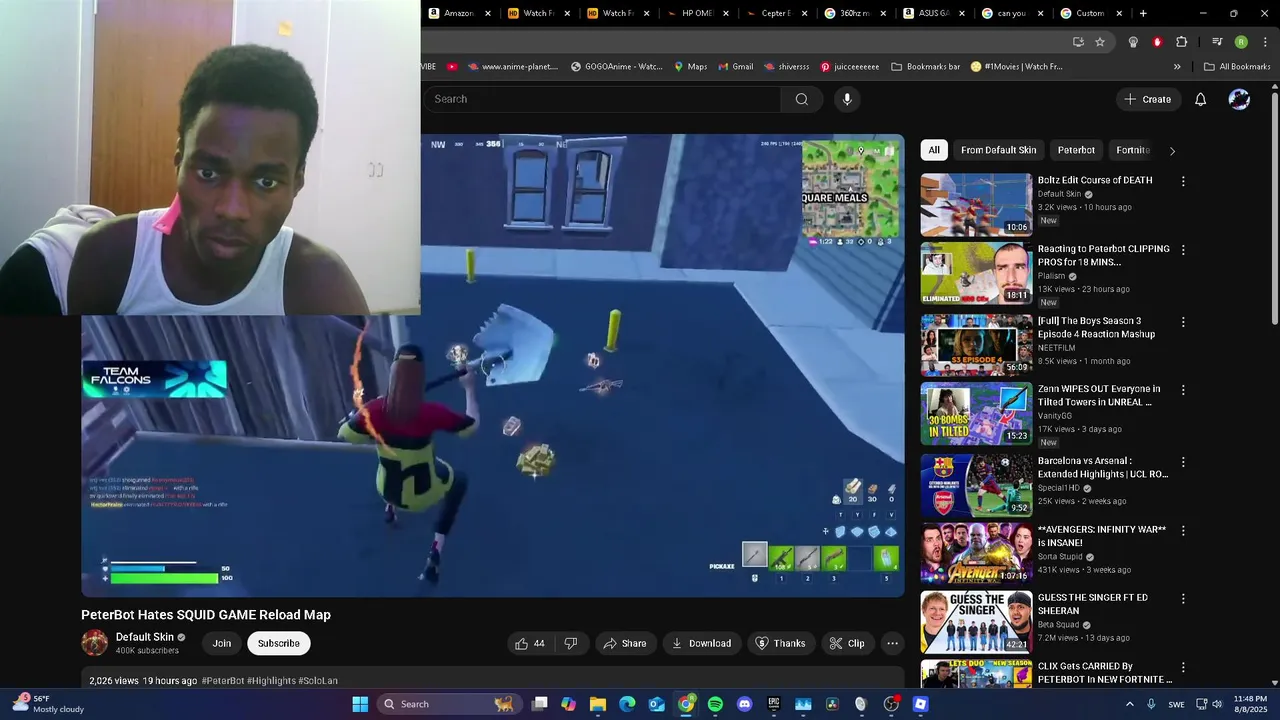Open the Create dropdown button
Screen dimensions: 1280x720
click(x=1147, y=99)
